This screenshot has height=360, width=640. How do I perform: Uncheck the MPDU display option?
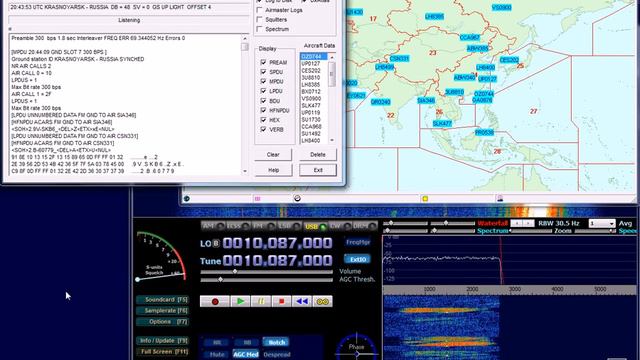pos(263,81)
